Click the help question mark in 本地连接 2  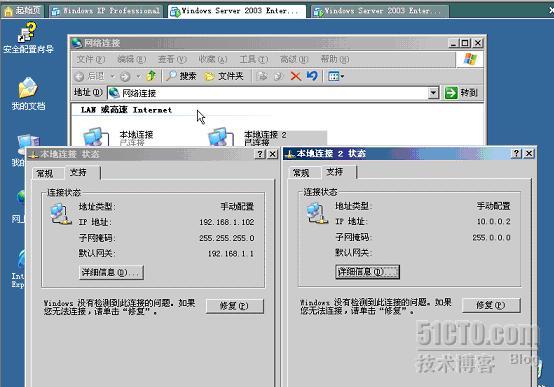click(x=517, y=153)
